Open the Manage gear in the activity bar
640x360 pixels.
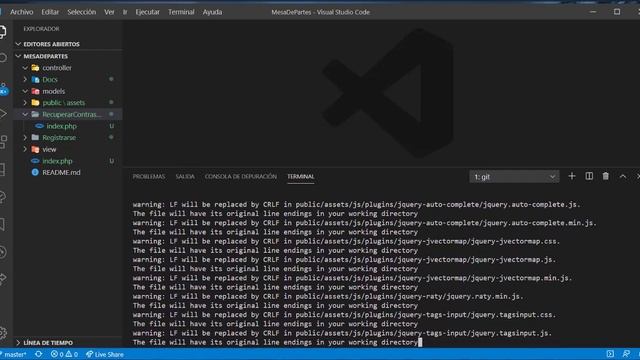[3, 333]
